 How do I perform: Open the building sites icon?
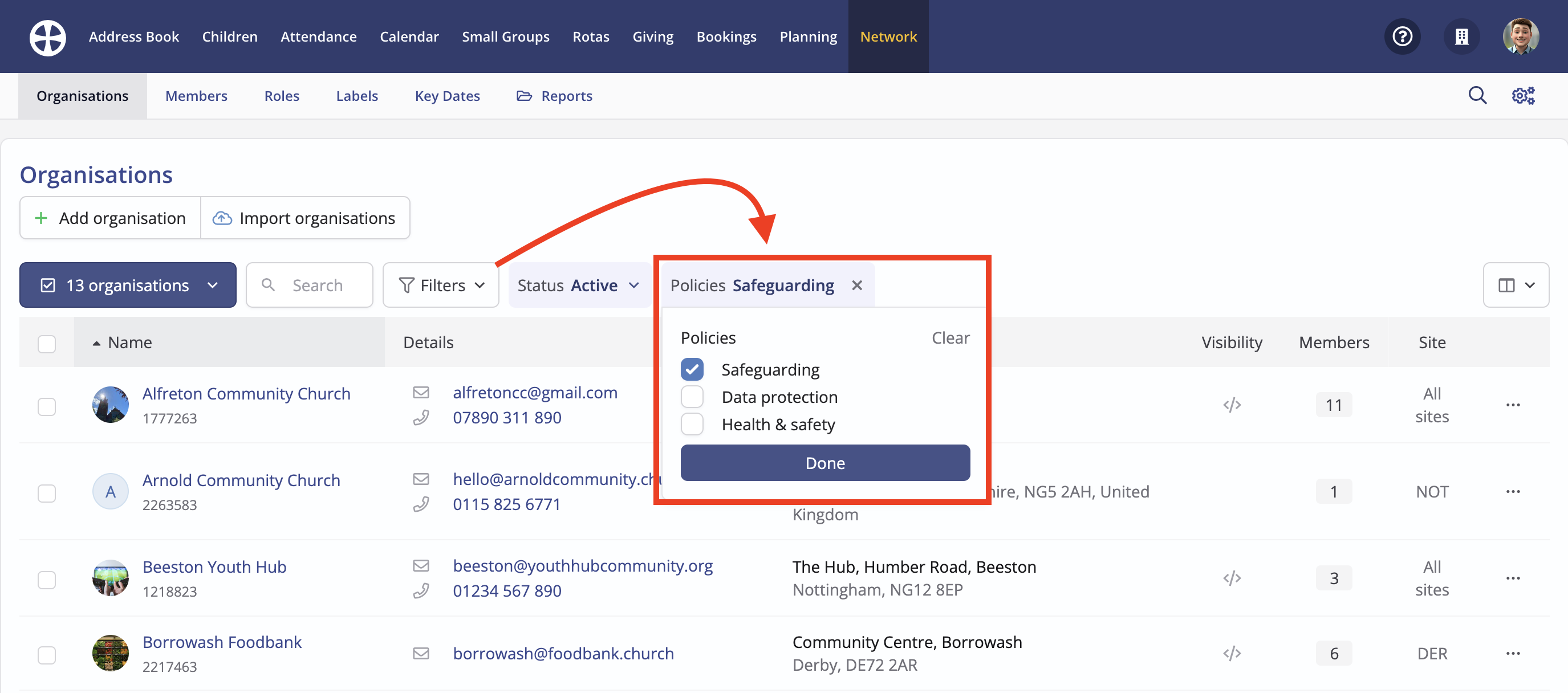pos(1461,36)
